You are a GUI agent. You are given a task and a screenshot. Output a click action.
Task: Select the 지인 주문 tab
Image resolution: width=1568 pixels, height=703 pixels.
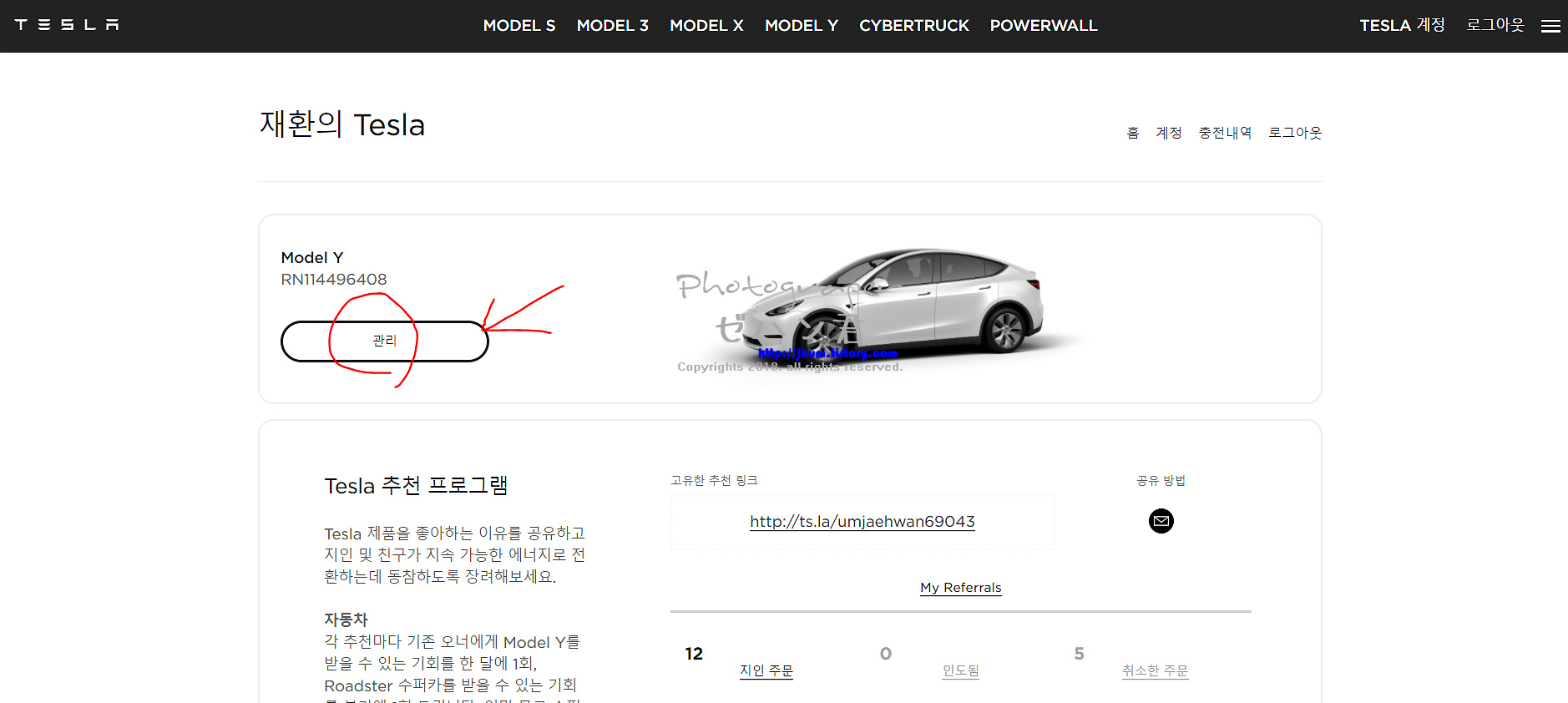point(766,670)
